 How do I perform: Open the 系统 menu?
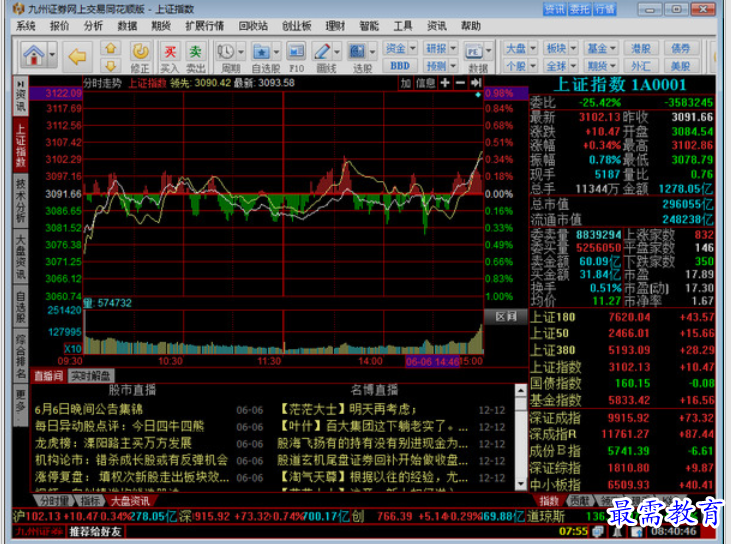[26, 26]
